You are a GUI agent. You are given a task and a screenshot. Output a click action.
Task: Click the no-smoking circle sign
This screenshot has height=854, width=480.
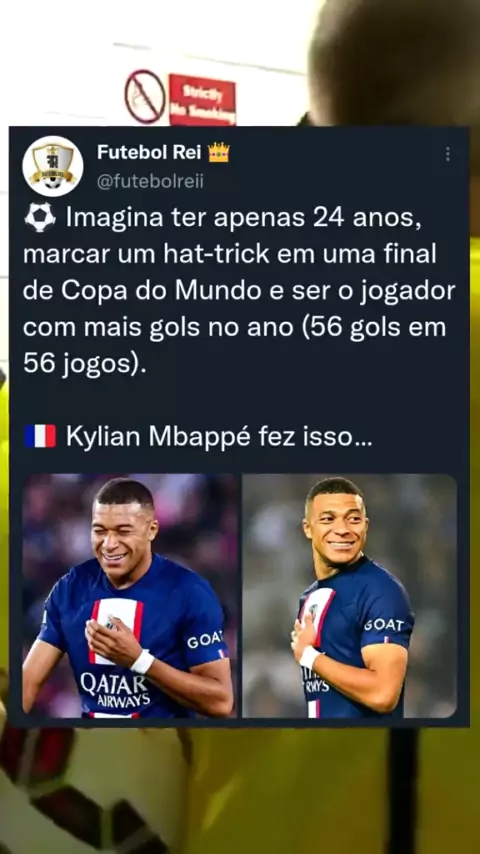[x=145, y=96]
